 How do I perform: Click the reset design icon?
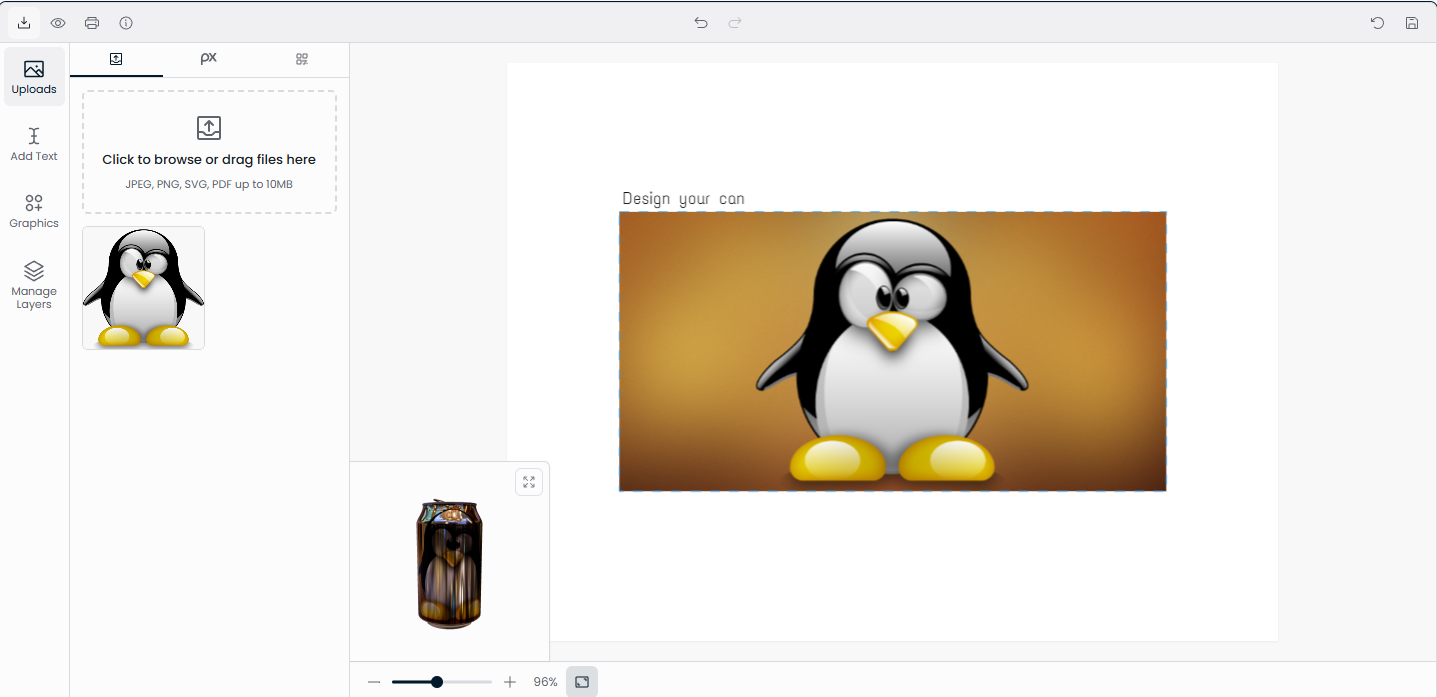click(x=1377, y=22)
